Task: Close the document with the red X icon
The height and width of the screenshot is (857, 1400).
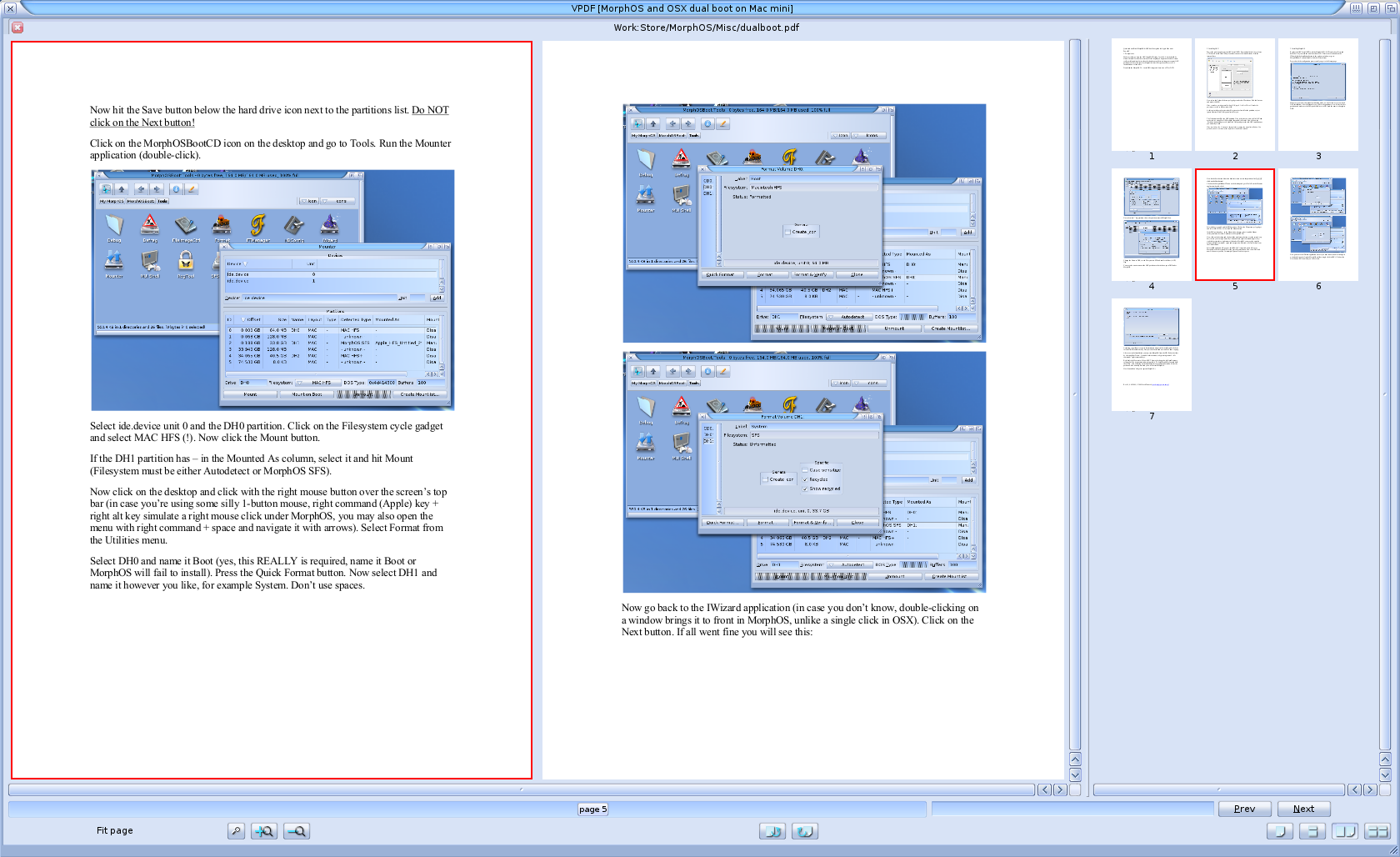Action: tap(17, 28)
